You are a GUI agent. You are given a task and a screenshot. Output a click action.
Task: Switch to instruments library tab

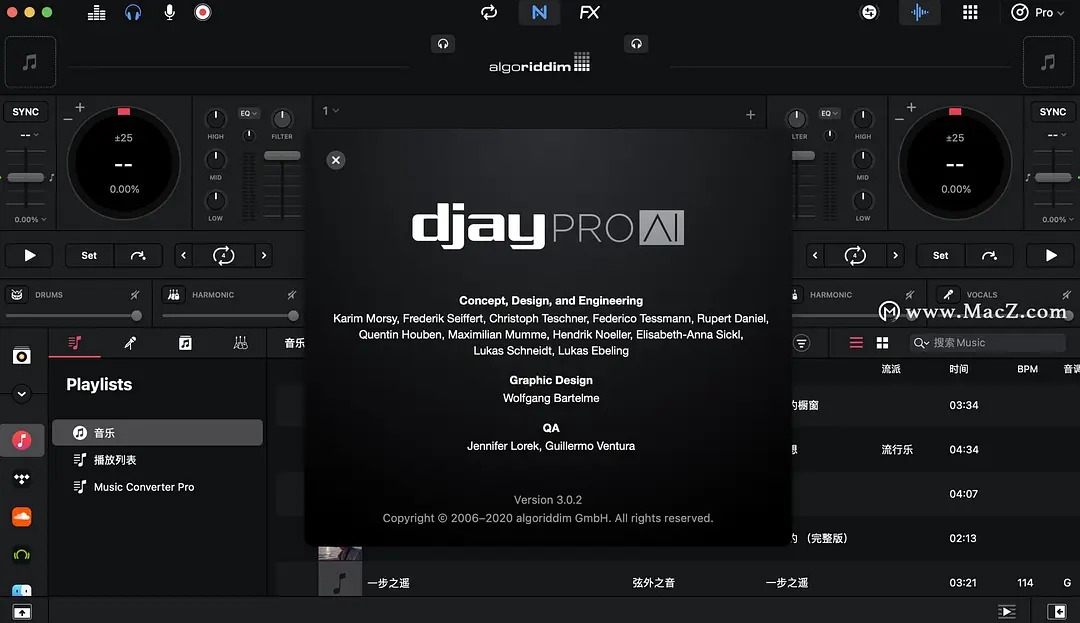[x=240, y=343]
